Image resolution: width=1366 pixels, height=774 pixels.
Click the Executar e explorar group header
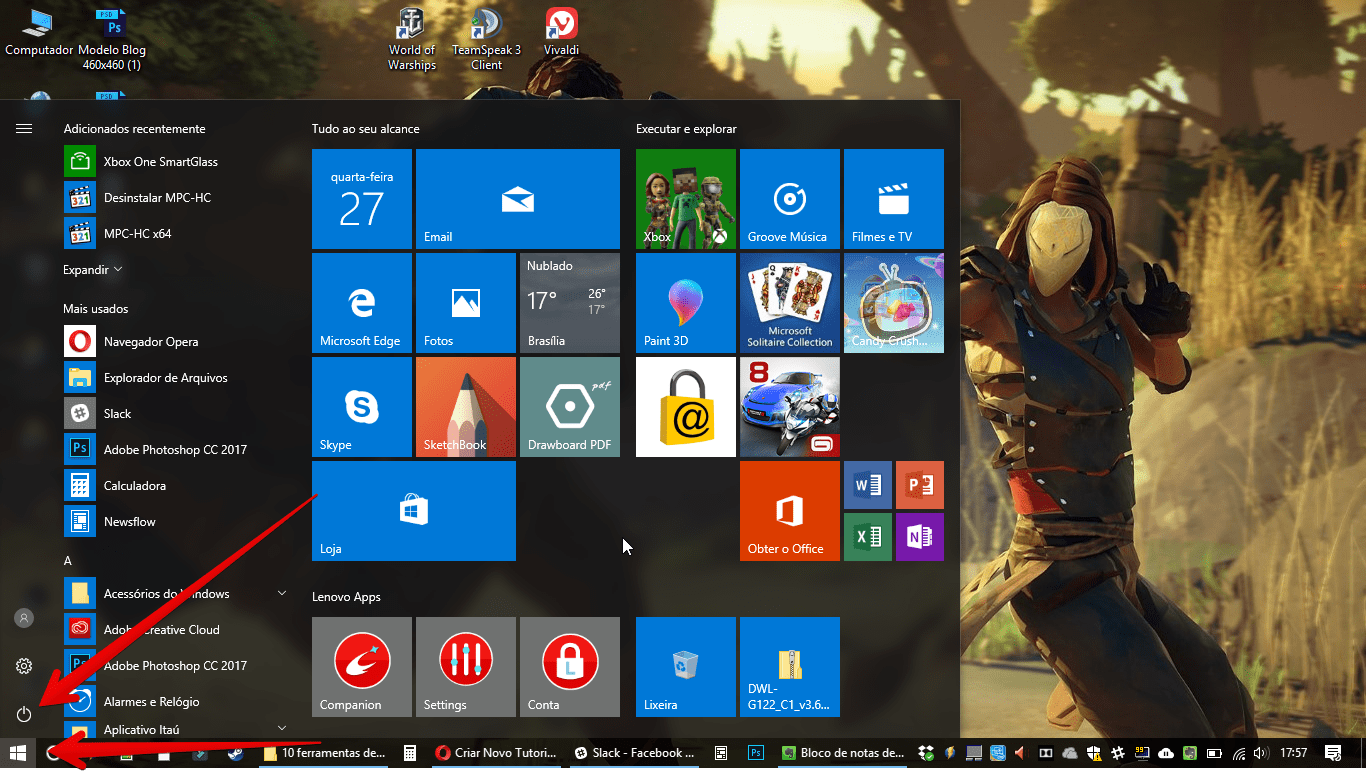(x=686, y=129)
